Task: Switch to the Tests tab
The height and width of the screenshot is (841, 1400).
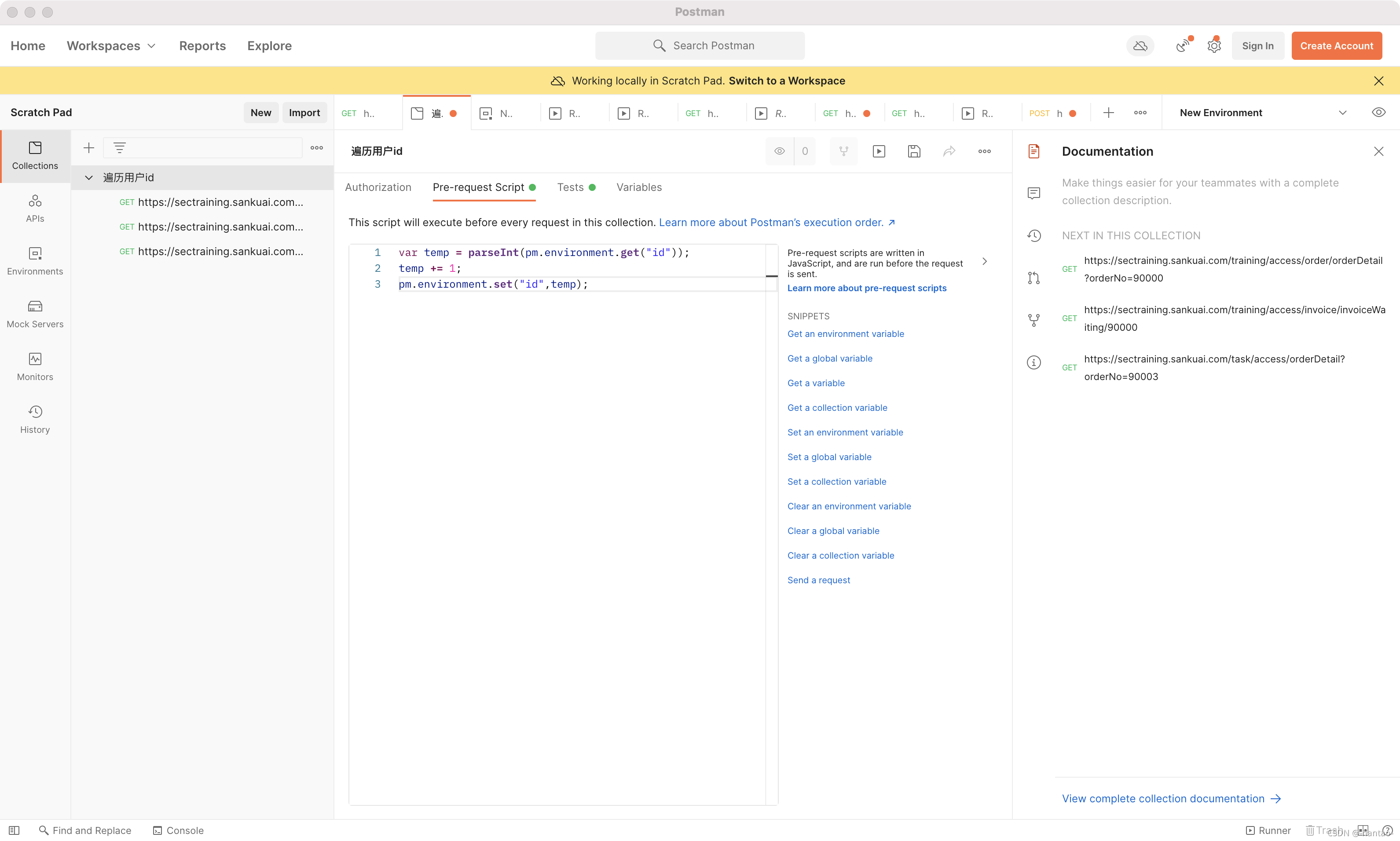Action: pyautogui.click(x=576, y=187)
